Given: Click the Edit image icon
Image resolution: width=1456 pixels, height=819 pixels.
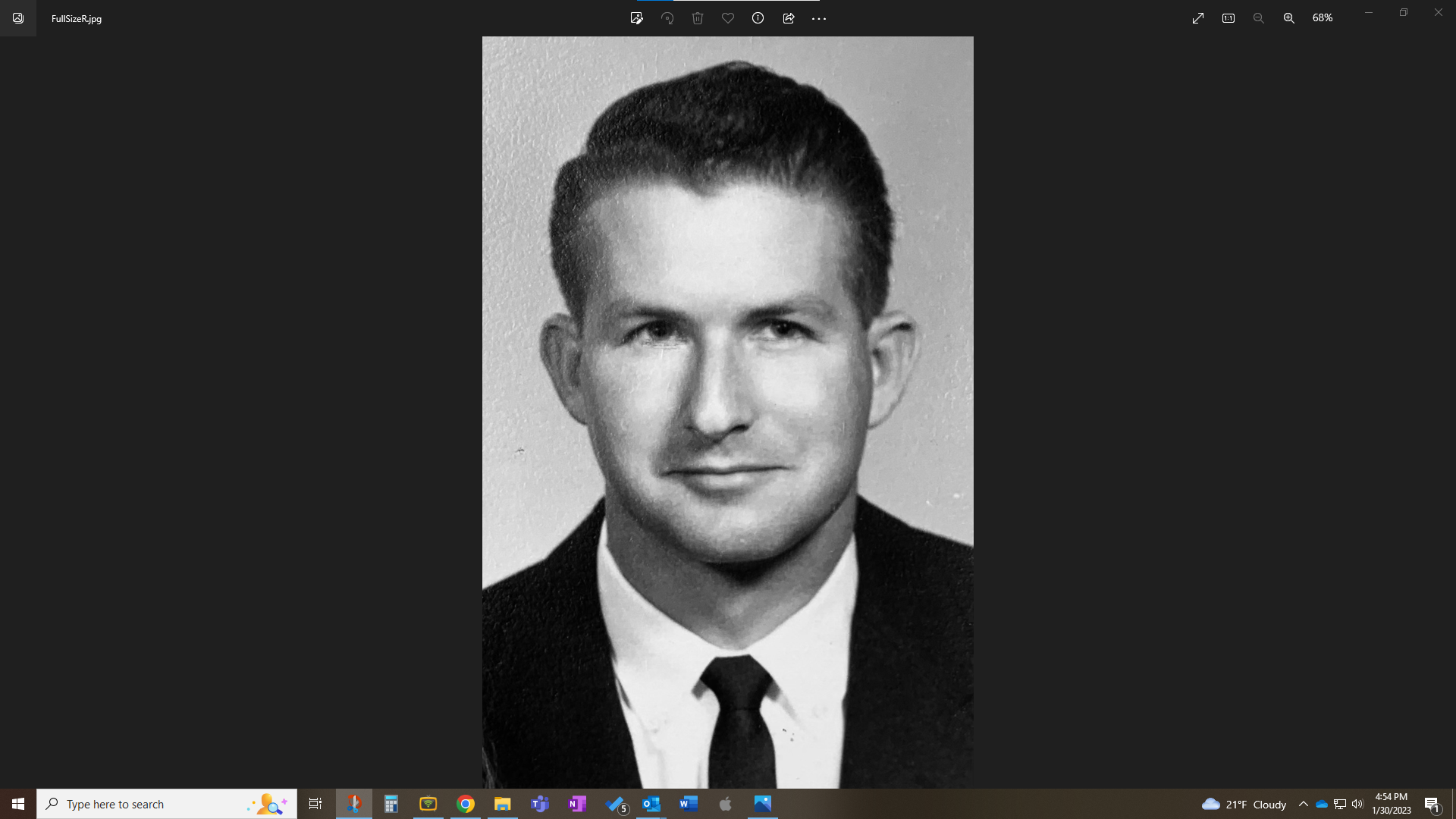Looking at the screenshot, I should coord(637,18).
